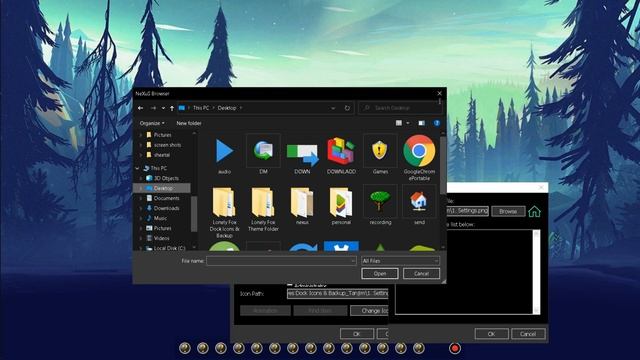Expand the Documents tree node
Screen dimensions: 640x360
pos(141,198)
